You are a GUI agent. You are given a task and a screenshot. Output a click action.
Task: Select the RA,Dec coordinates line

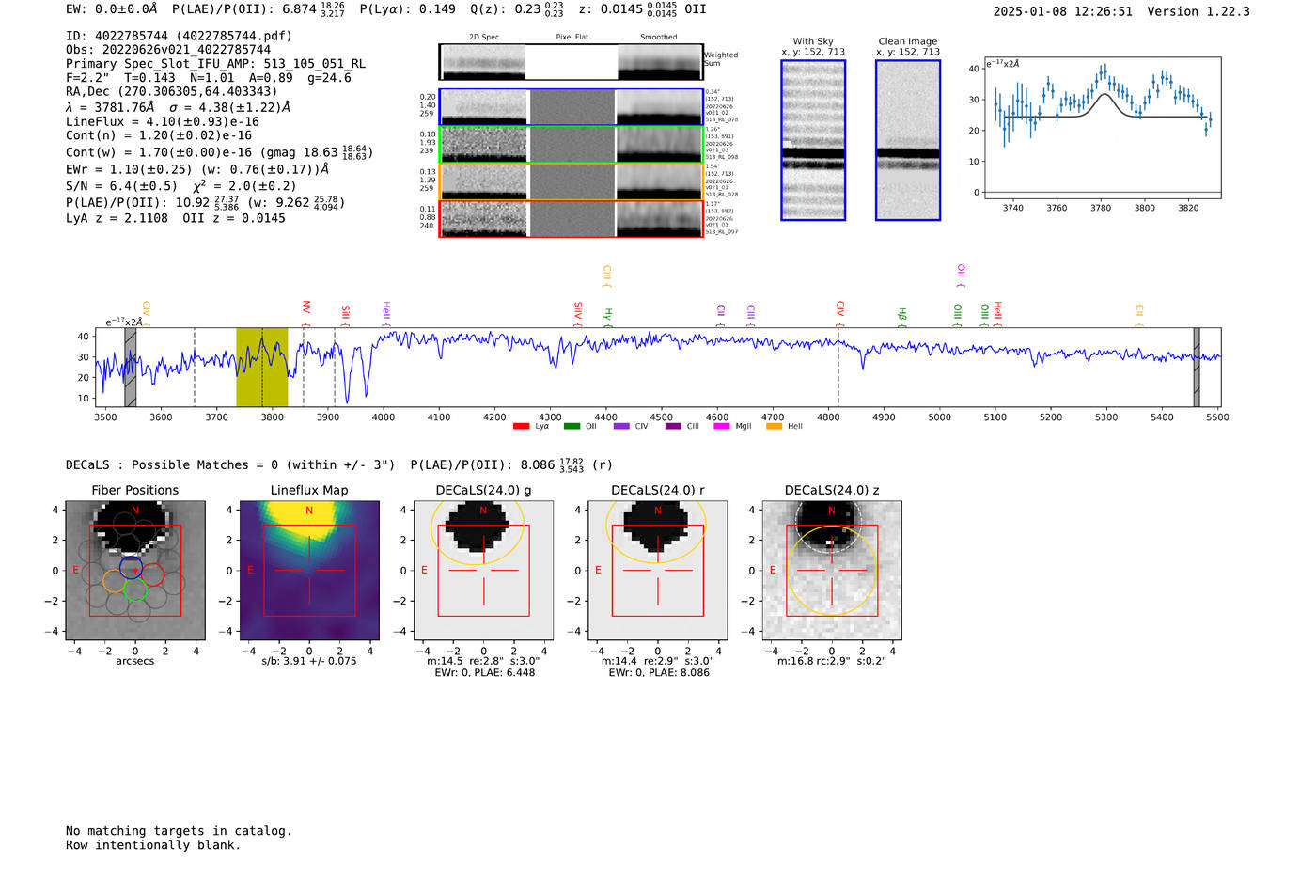(171, 91)
